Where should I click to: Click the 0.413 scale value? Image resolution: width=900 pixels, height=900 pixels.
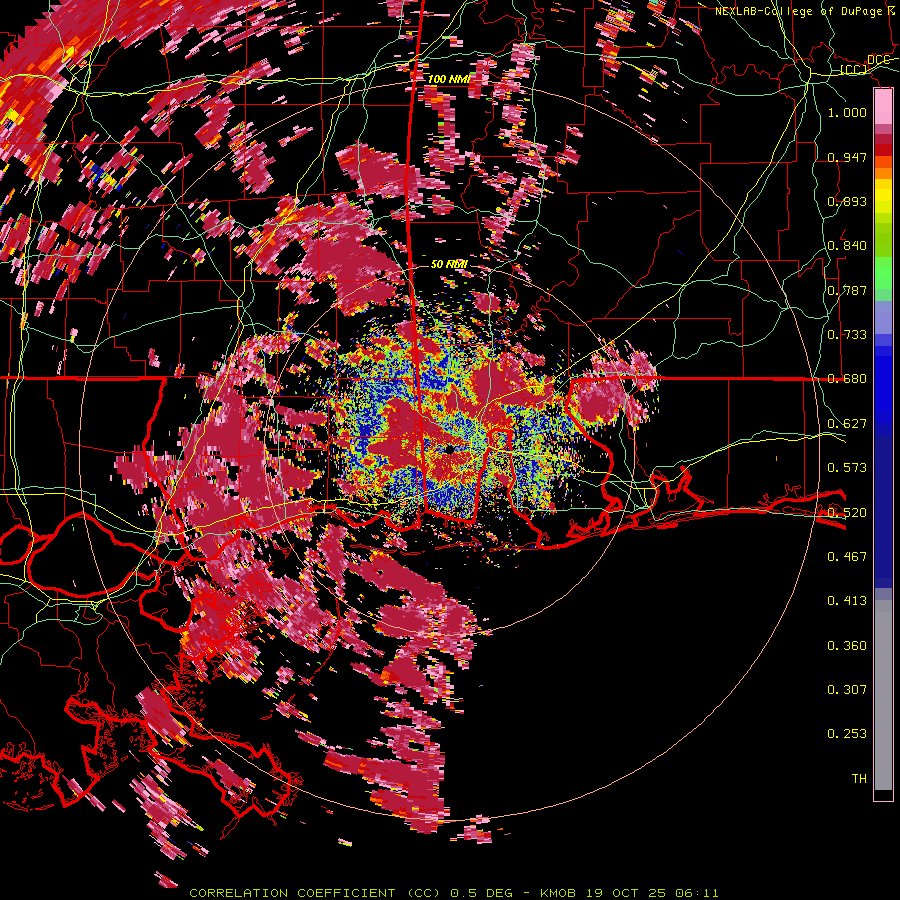(847, 601)
